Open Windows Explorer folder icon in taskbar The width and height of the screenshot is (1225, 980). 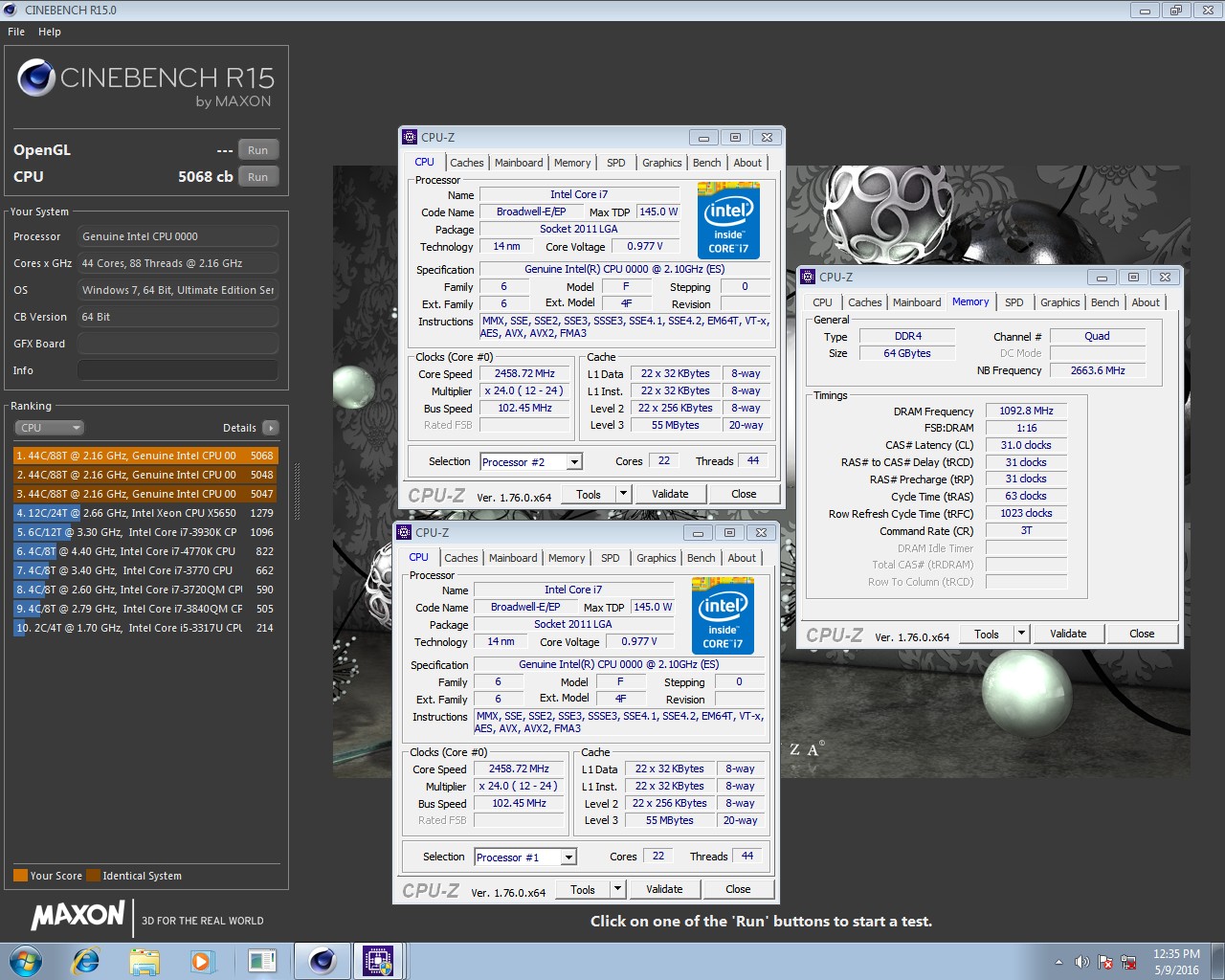click(145, 961)
